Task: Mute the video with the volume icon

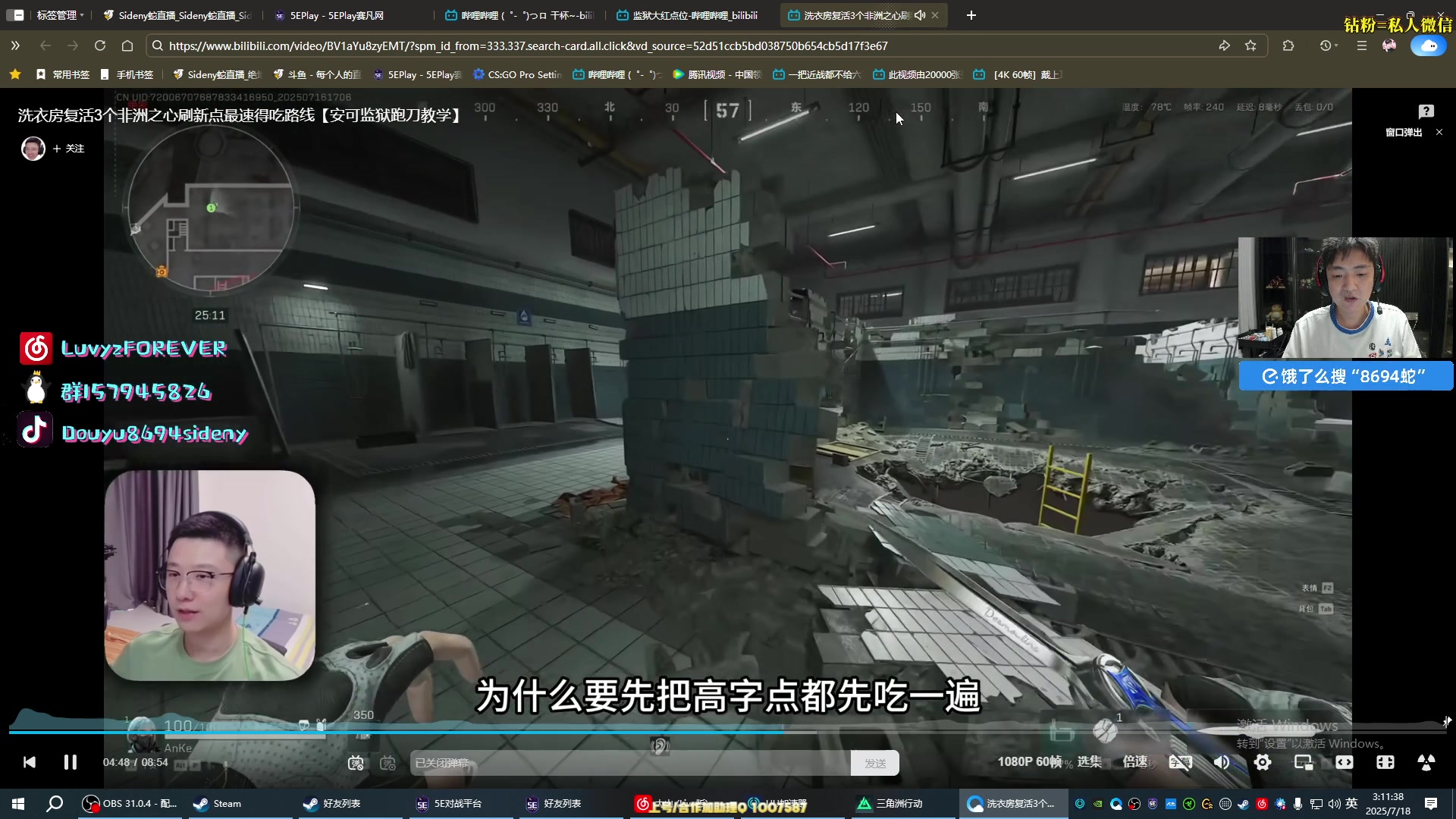Action: (1221, 762)
